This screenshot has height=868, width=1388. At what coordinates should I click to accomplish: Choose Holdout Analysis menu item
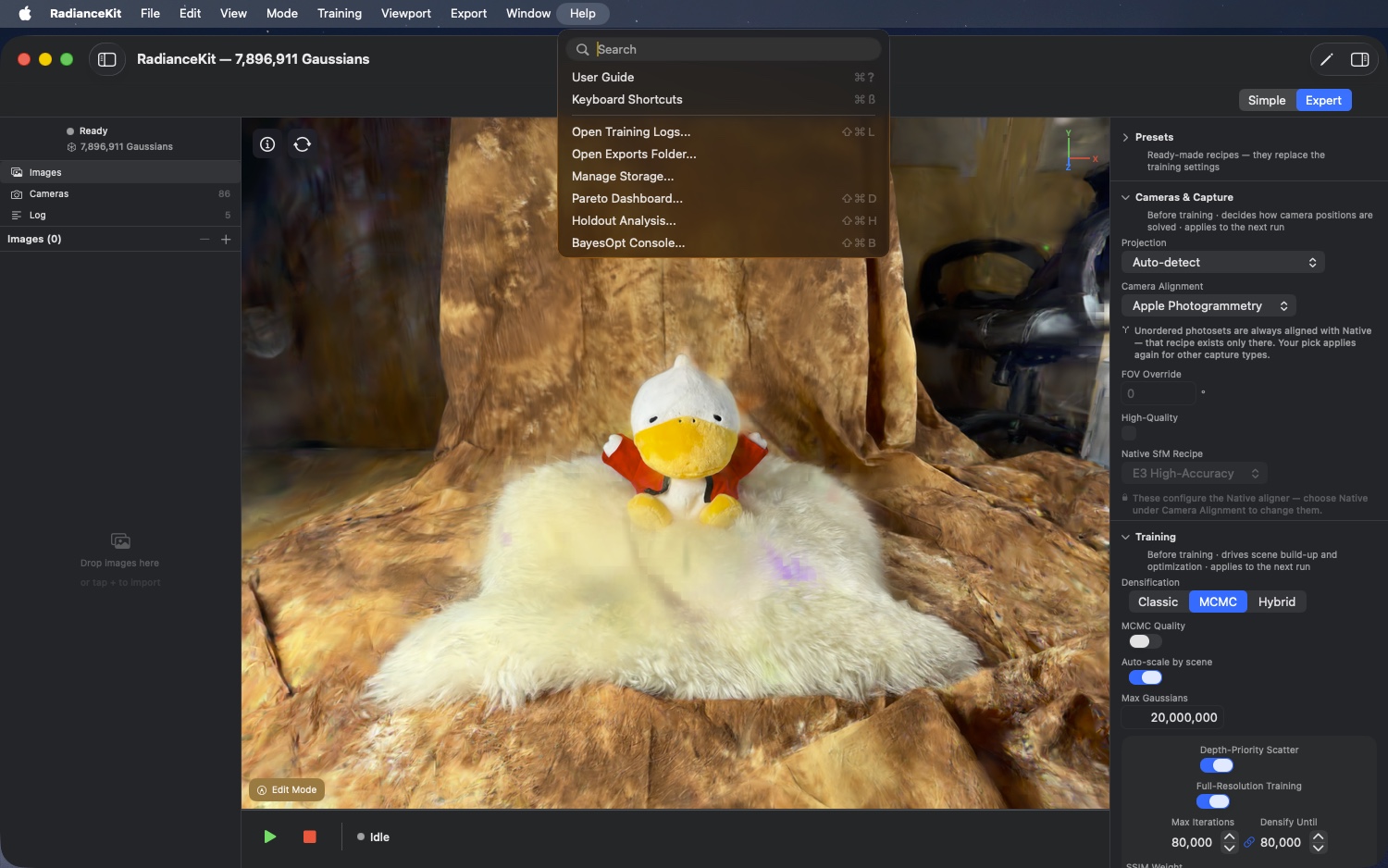coord(724,221)
